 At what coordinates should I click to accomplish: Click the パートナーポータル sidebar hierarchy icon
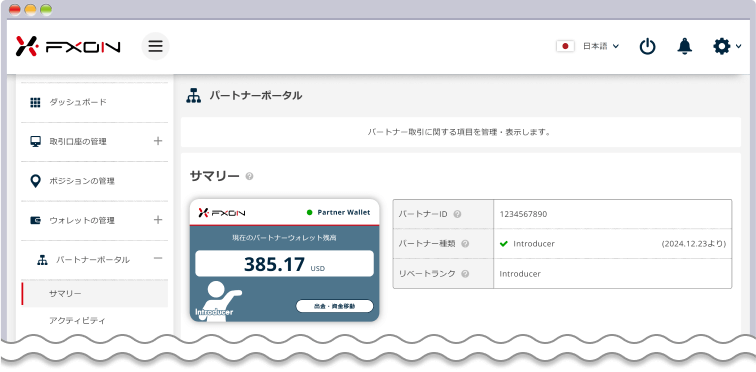coord(42,260)
